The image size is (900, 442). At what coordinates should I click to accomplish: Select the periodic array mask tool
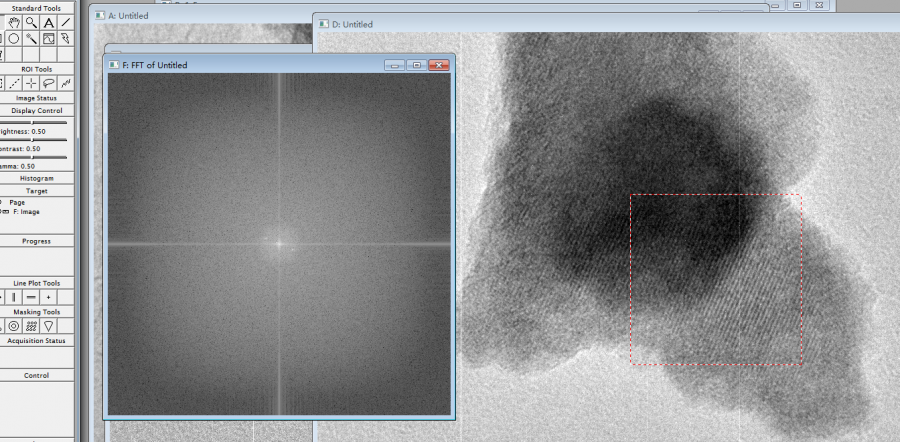(32, 325)
